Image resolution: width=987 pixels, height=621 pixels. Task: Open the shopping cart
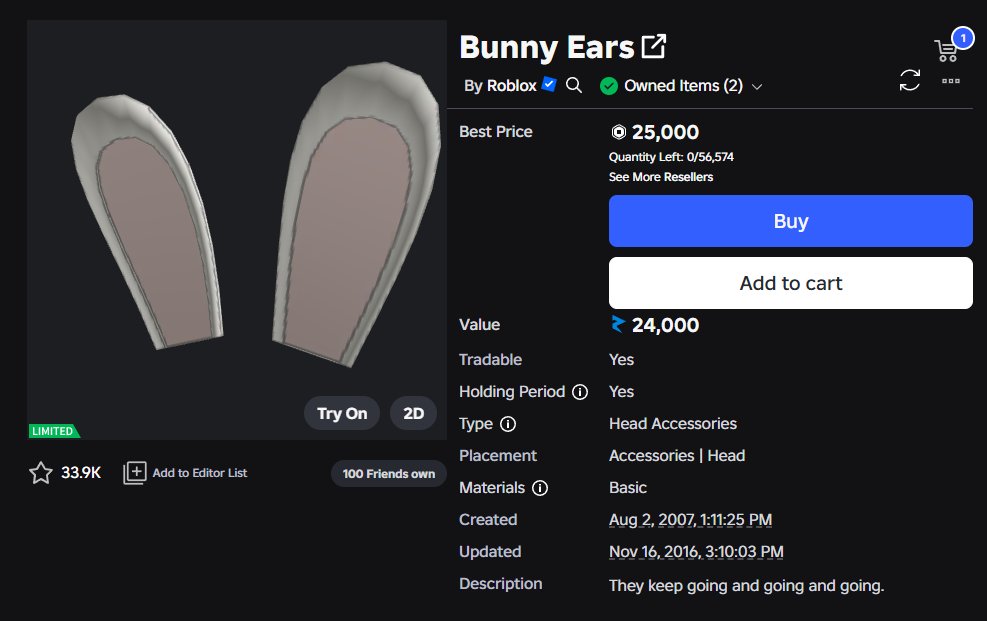[946, 50]
